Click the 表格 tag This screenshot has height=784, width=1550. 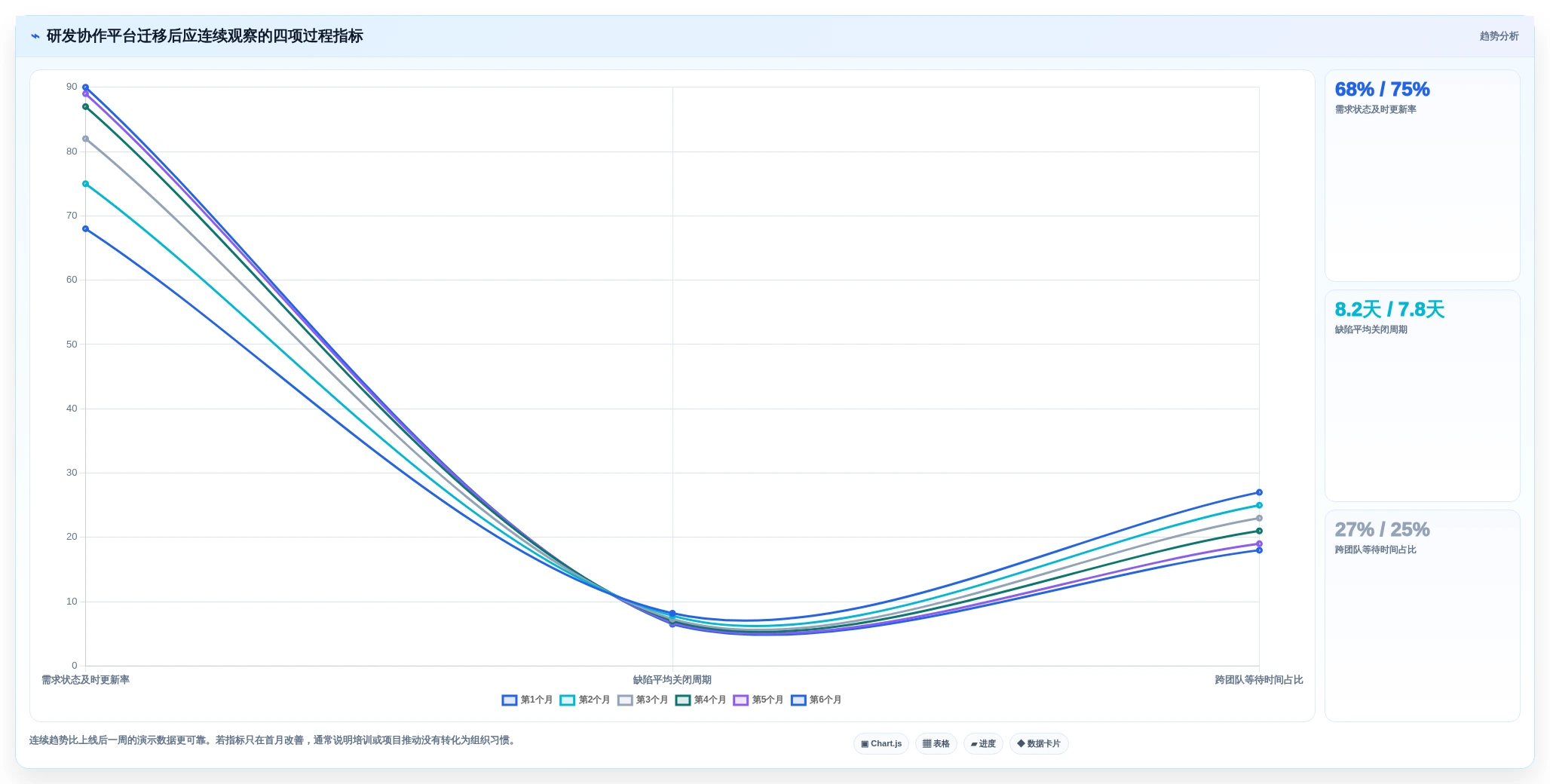pos(936,744)
